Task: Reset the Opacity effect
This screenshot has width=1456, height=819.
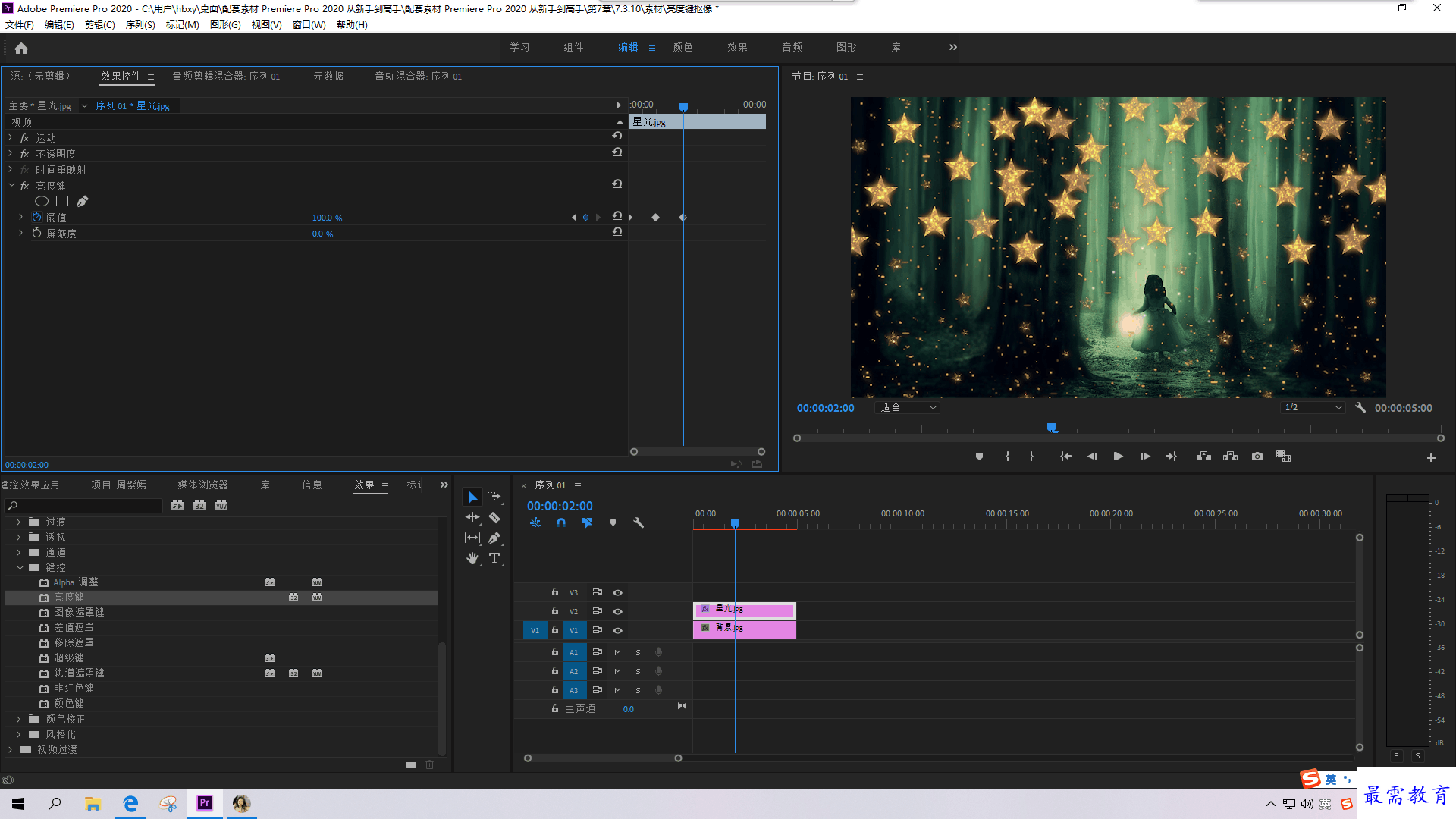Action: pyautogui.click(x=617, y=152)
